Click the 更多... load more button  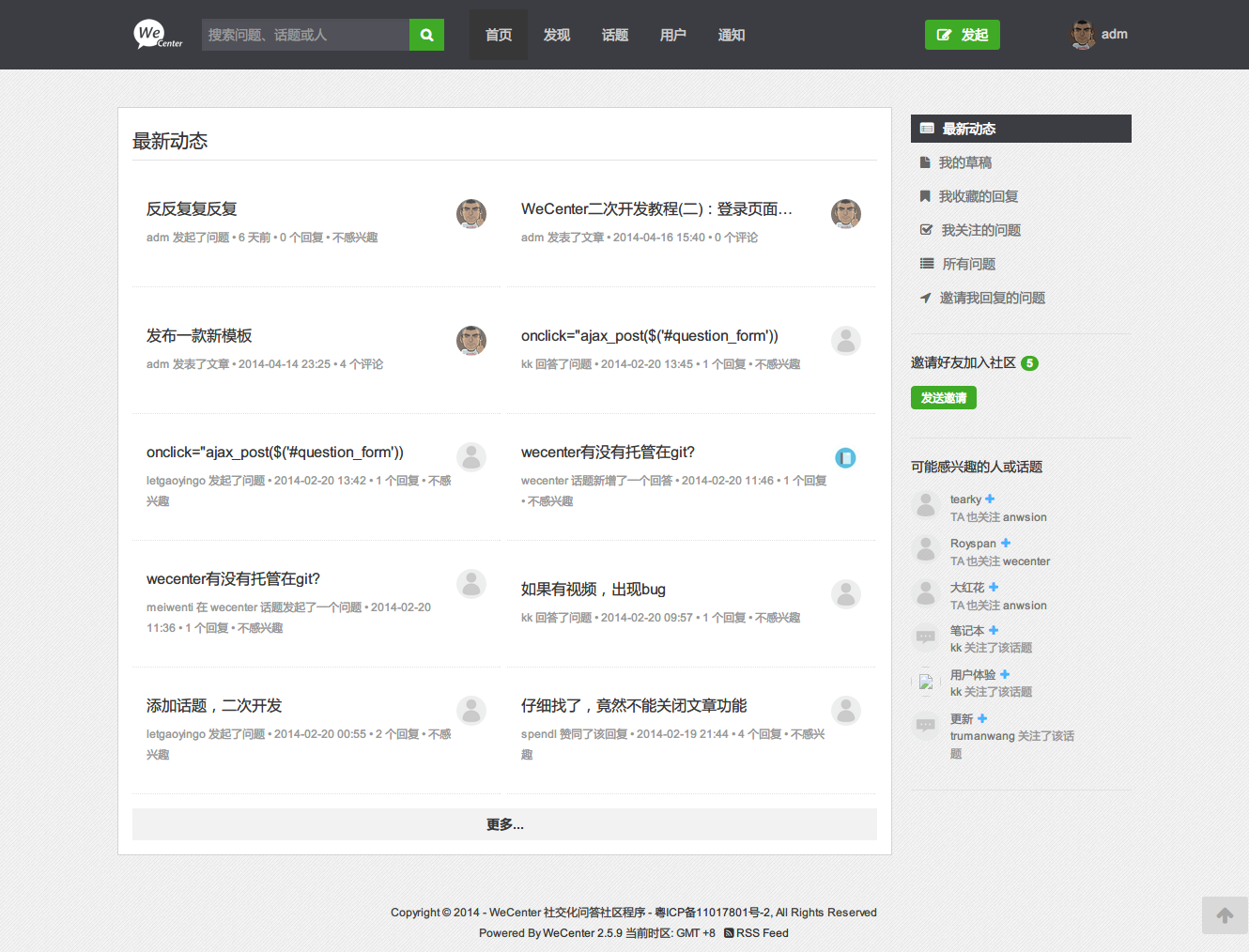pos(504,824)
